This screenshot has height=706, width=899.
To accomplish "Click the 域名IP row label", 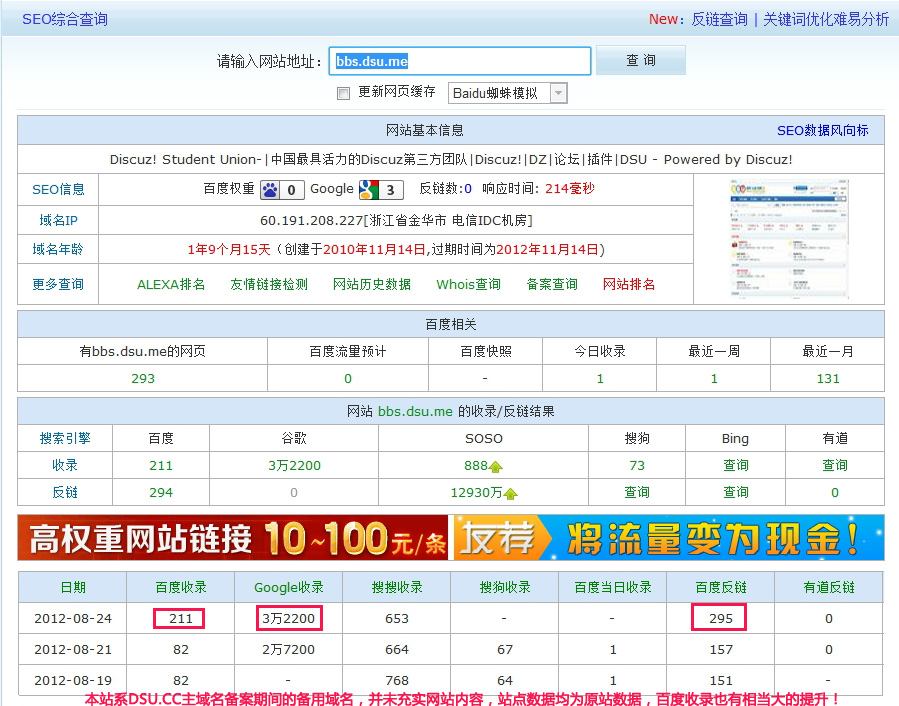I will (58, 220).
